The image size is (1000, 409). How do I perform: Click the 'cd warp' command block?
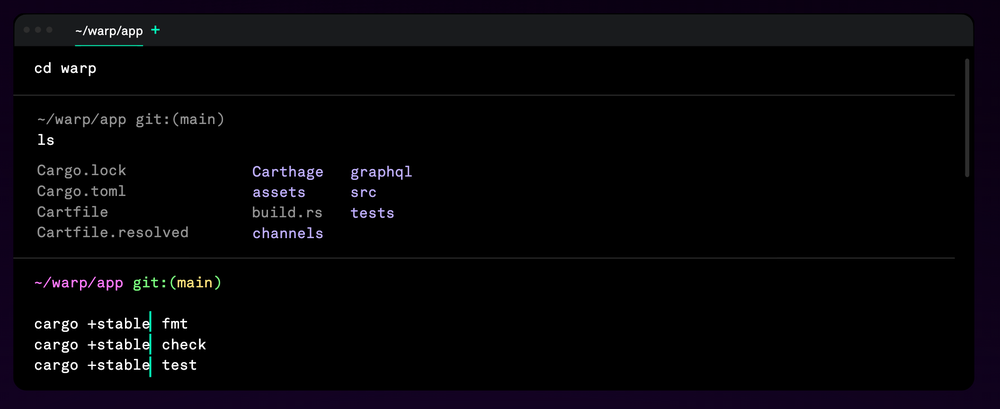click(65, 68)
